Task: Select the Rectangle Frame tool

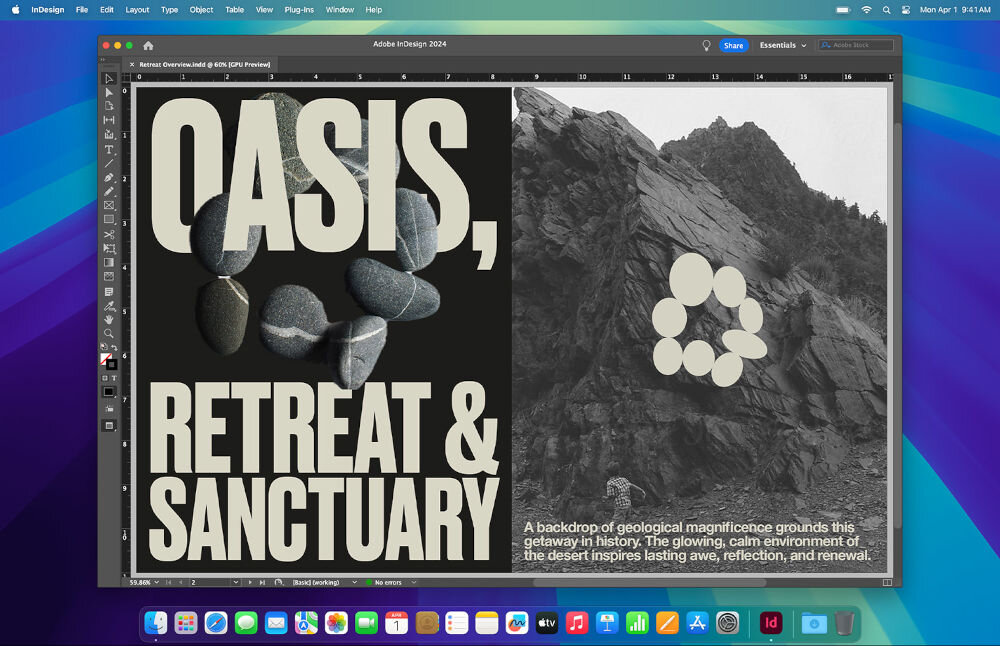Action: (109, 205)
